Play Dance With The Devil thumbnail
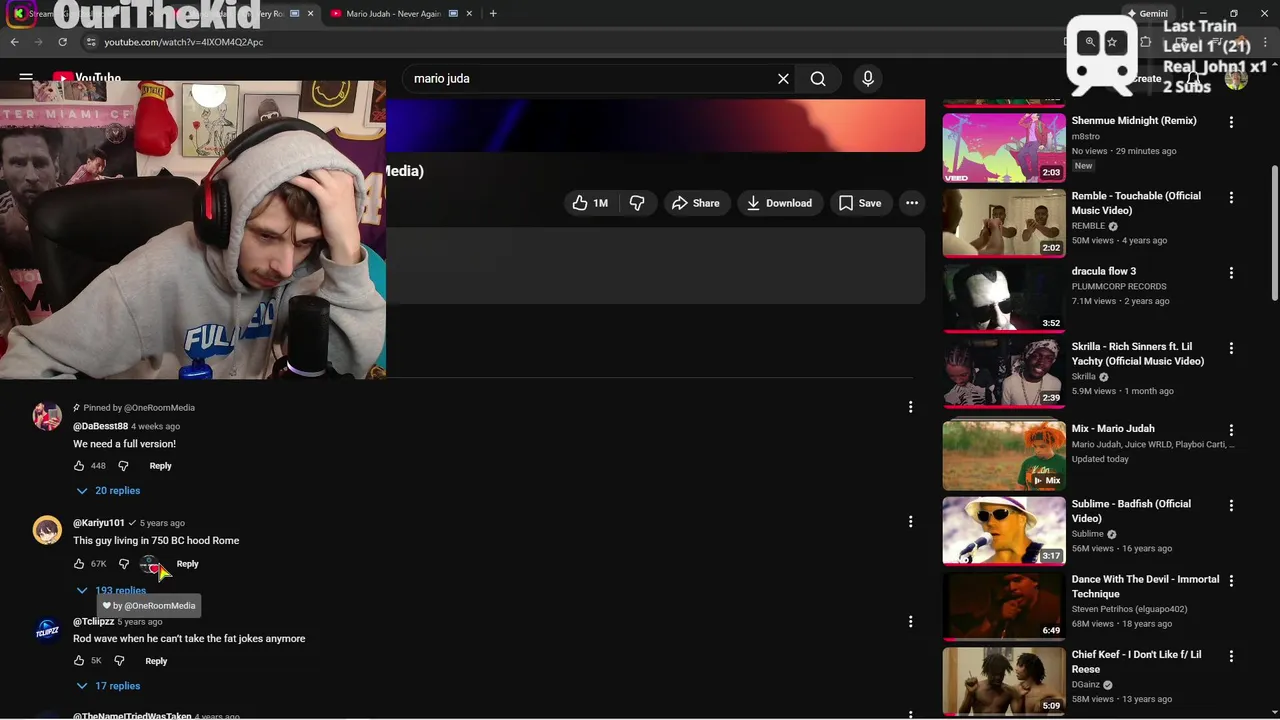This screenshot has height=720, width=1280. click(x=1004, y=606)
